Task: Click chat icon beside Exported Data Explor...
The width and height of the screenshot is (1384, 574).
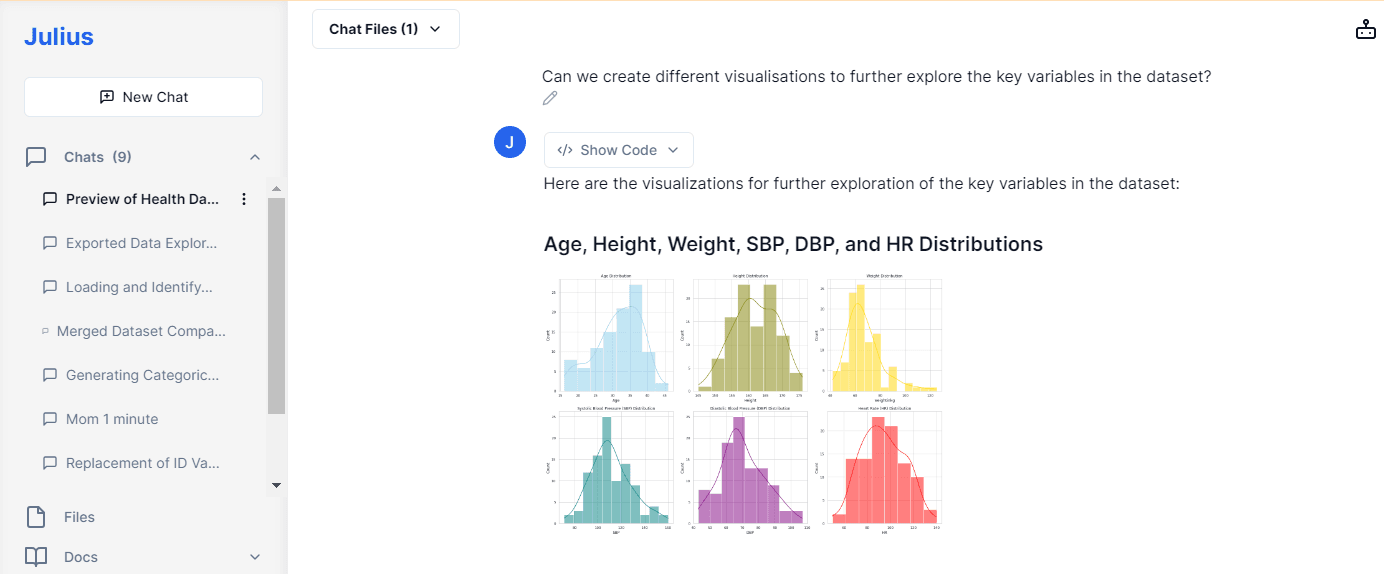Action: click(x=50, y=243)
